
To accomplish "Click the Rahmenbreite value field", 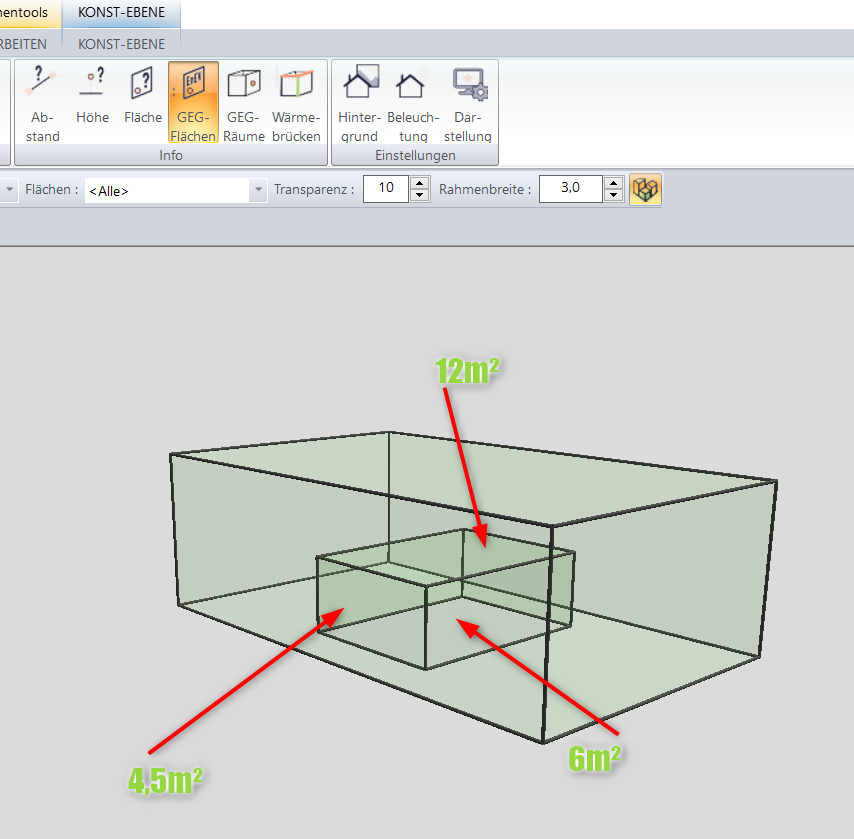I will click(x=570, y=189).
